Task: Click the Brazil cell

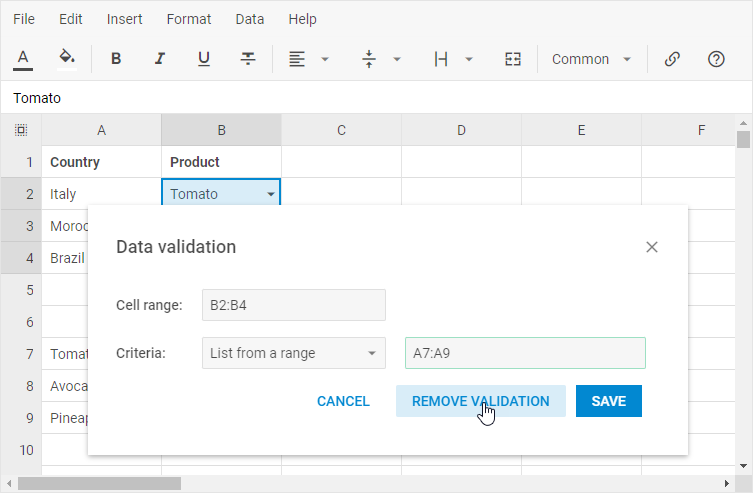Action: coord(65,258)
